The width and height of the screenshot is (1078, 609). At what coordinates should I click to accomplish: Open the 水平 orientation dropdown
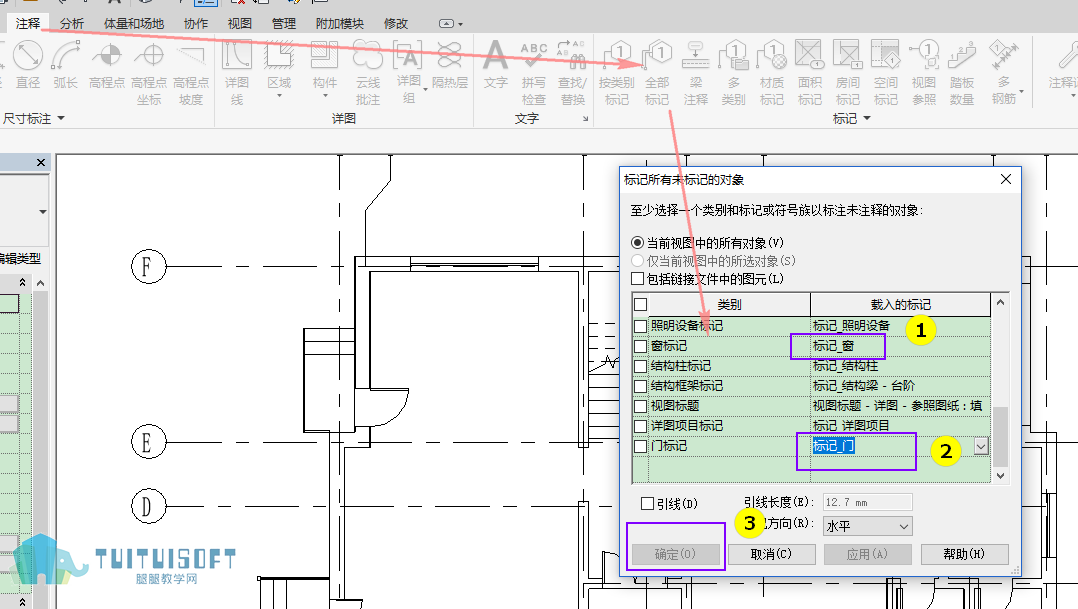pyautogui.click(x=868, y=527)
